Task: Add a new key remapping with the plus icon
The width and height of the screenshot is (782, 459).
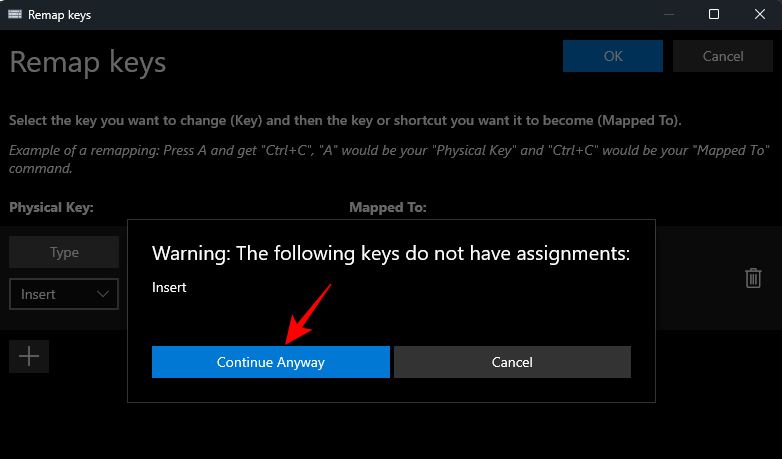Action: pos(29,356)
